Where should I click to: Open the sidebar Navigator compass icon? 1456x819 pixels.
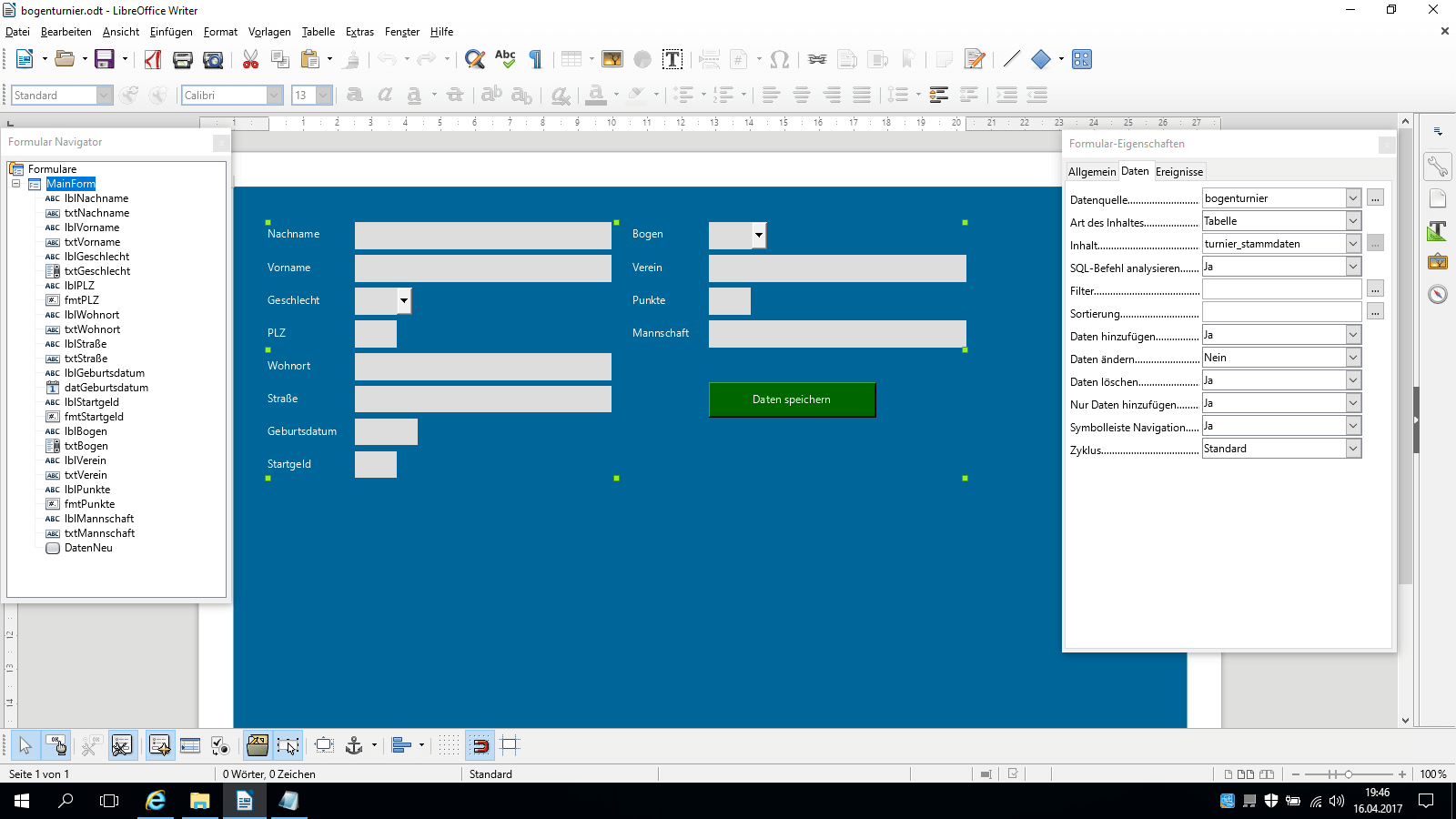[1438, 295]
